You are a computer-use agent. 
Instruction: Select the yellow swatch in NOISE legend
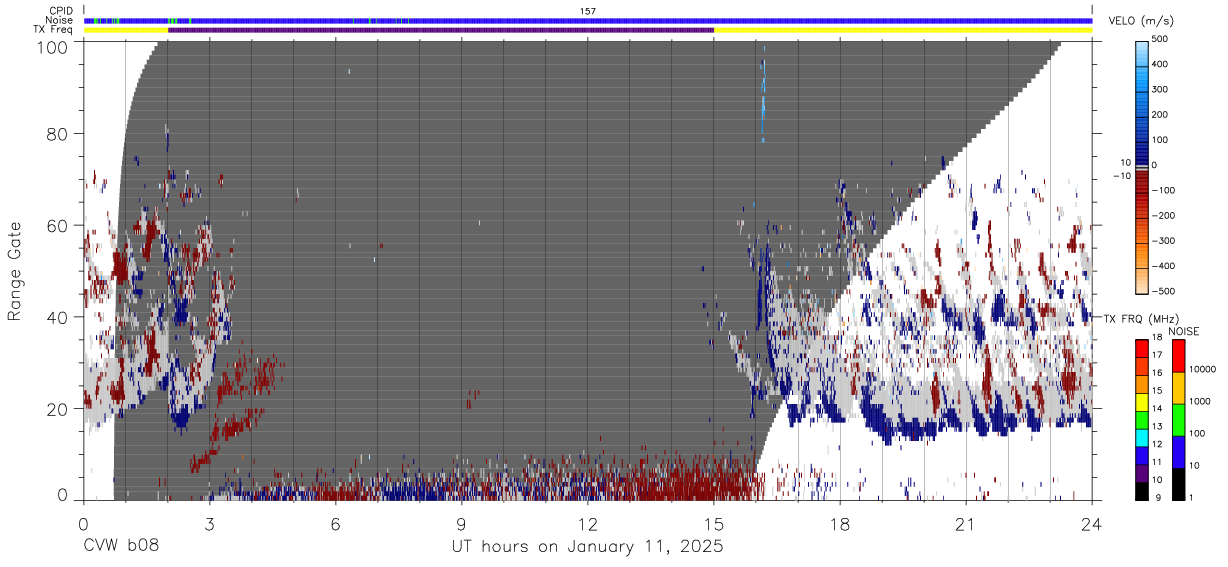coord(1178,387)
